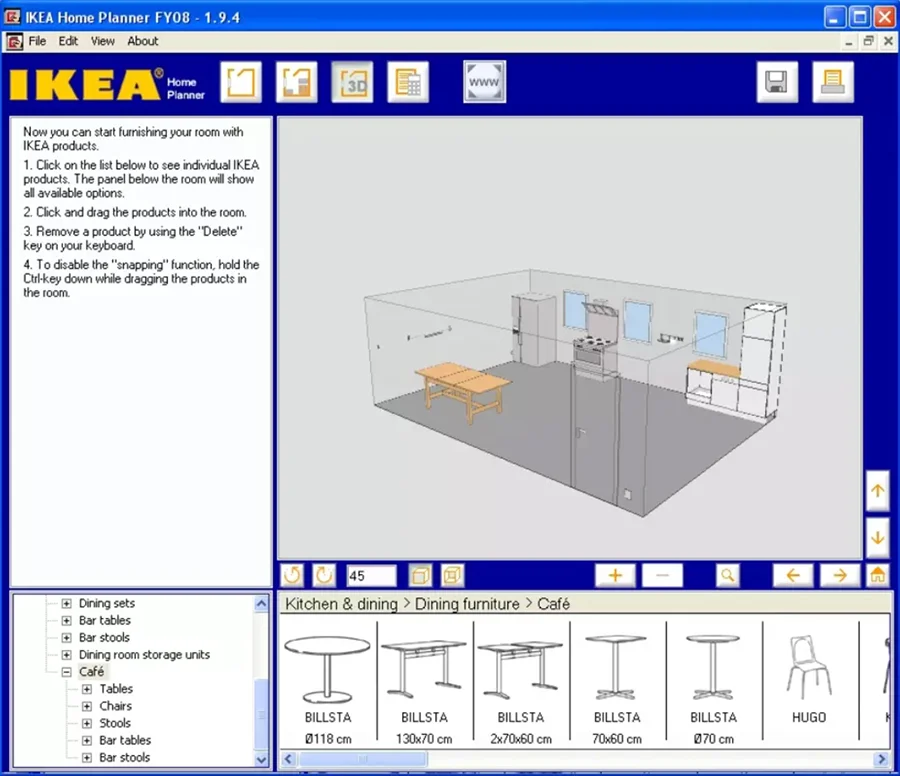Expand the Dining sets category
The height and width of the screenshot is (776, 900).
(x=66, y=604)
